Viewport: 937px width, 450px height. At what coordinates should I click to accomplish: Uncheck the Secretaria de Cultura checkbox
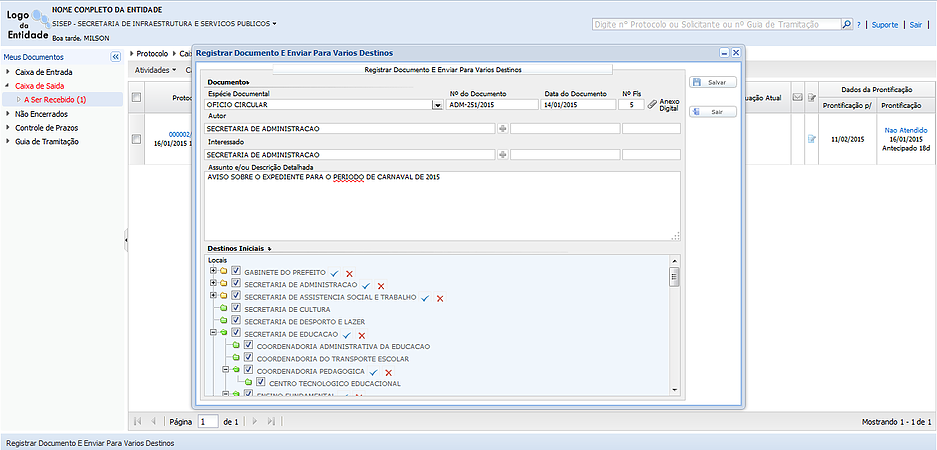236,309
